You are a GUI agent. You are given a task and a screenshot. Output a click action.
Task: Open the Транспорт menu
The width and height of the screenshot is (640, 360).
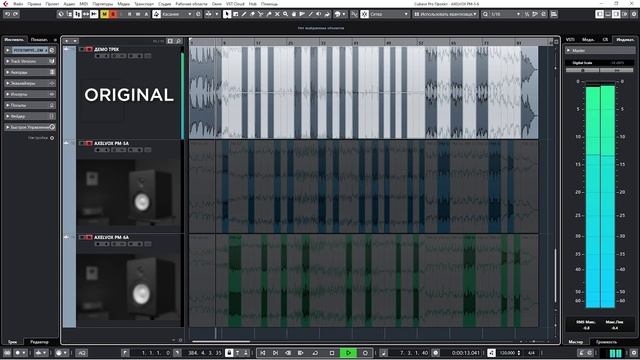click(x=144, y=4)
